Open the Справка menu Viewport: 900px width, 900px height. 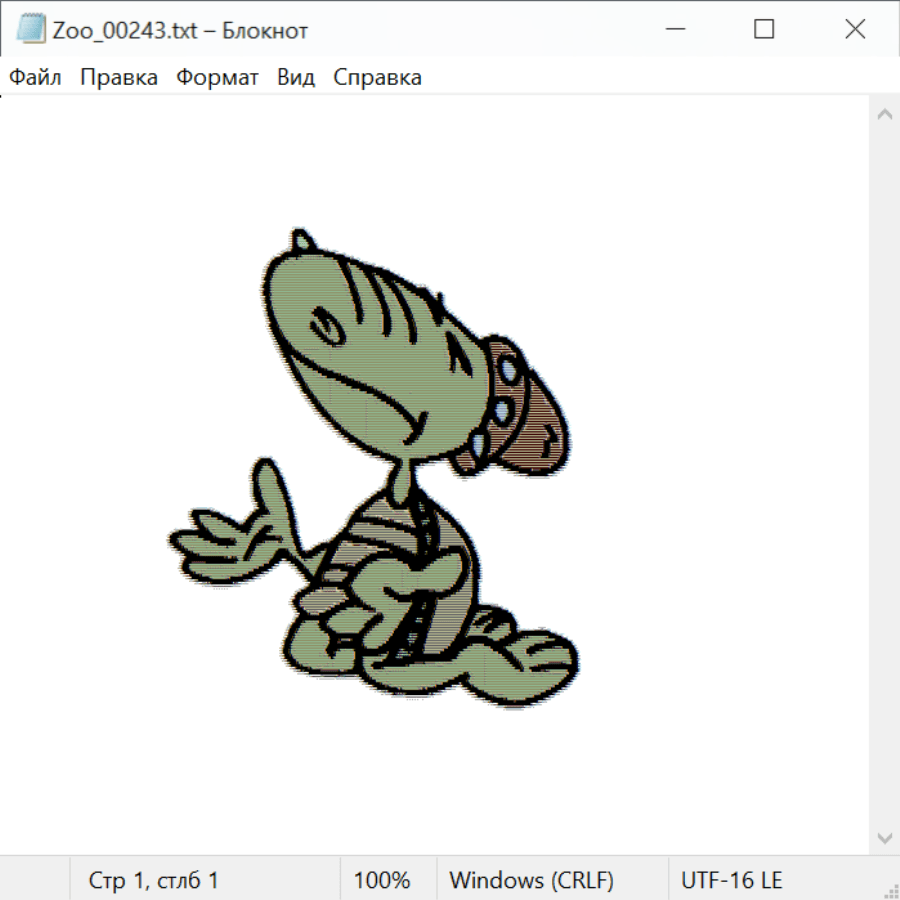(377, 78)
